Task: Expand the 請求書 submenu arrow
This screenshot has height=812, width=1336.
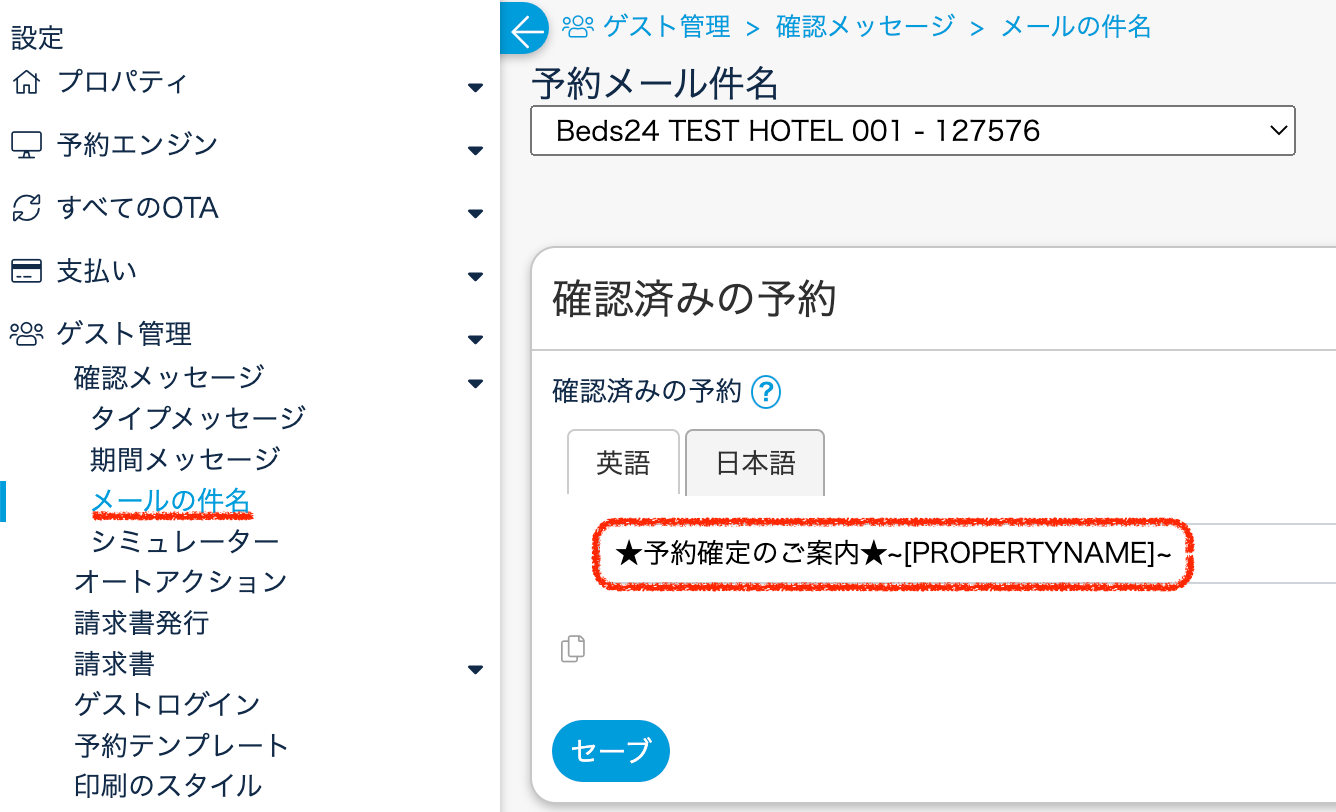Action: pos(475,670)
